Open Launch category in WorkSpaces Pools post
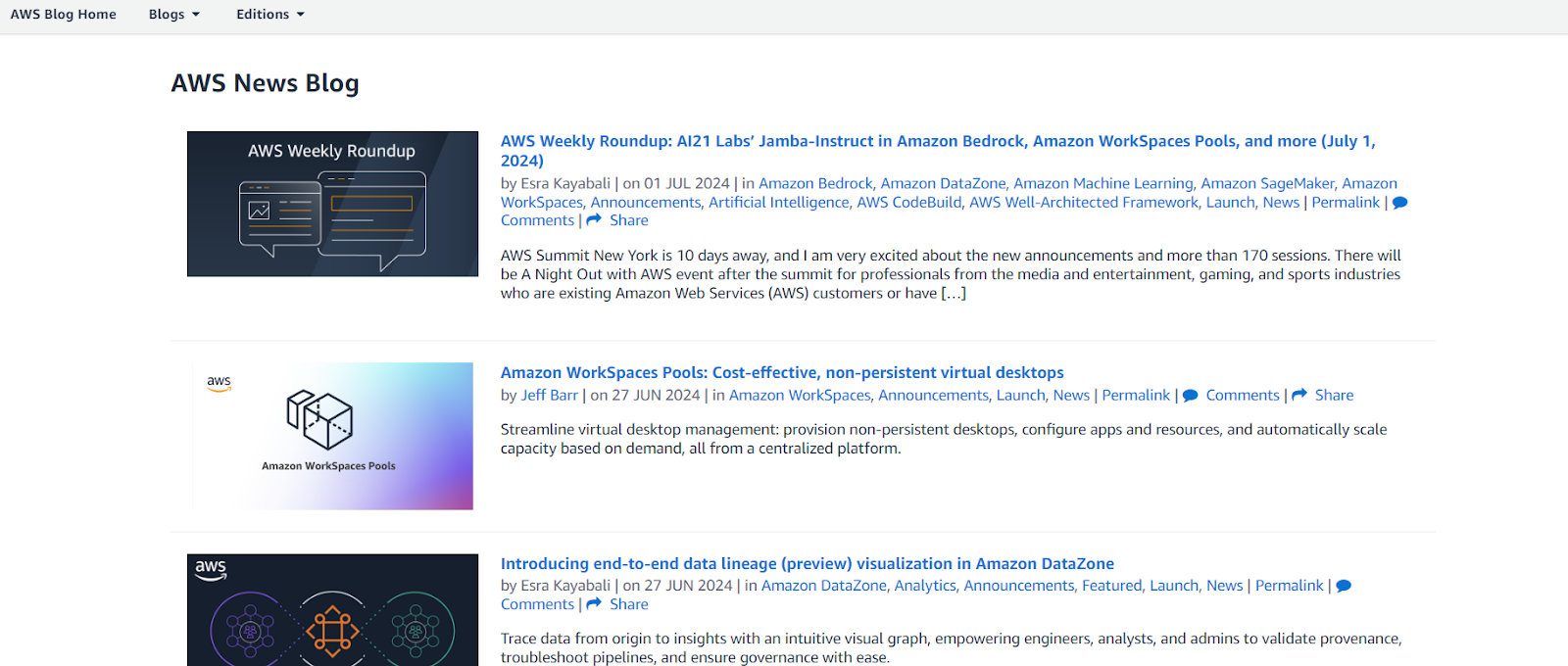 [1021, 395]
